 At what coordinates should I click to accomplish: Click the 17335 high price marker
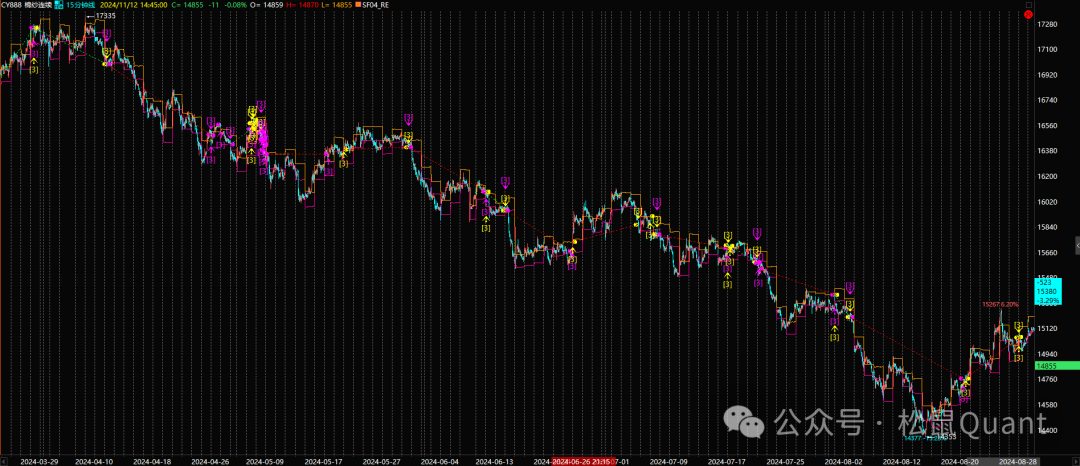(x=103, y=17)
